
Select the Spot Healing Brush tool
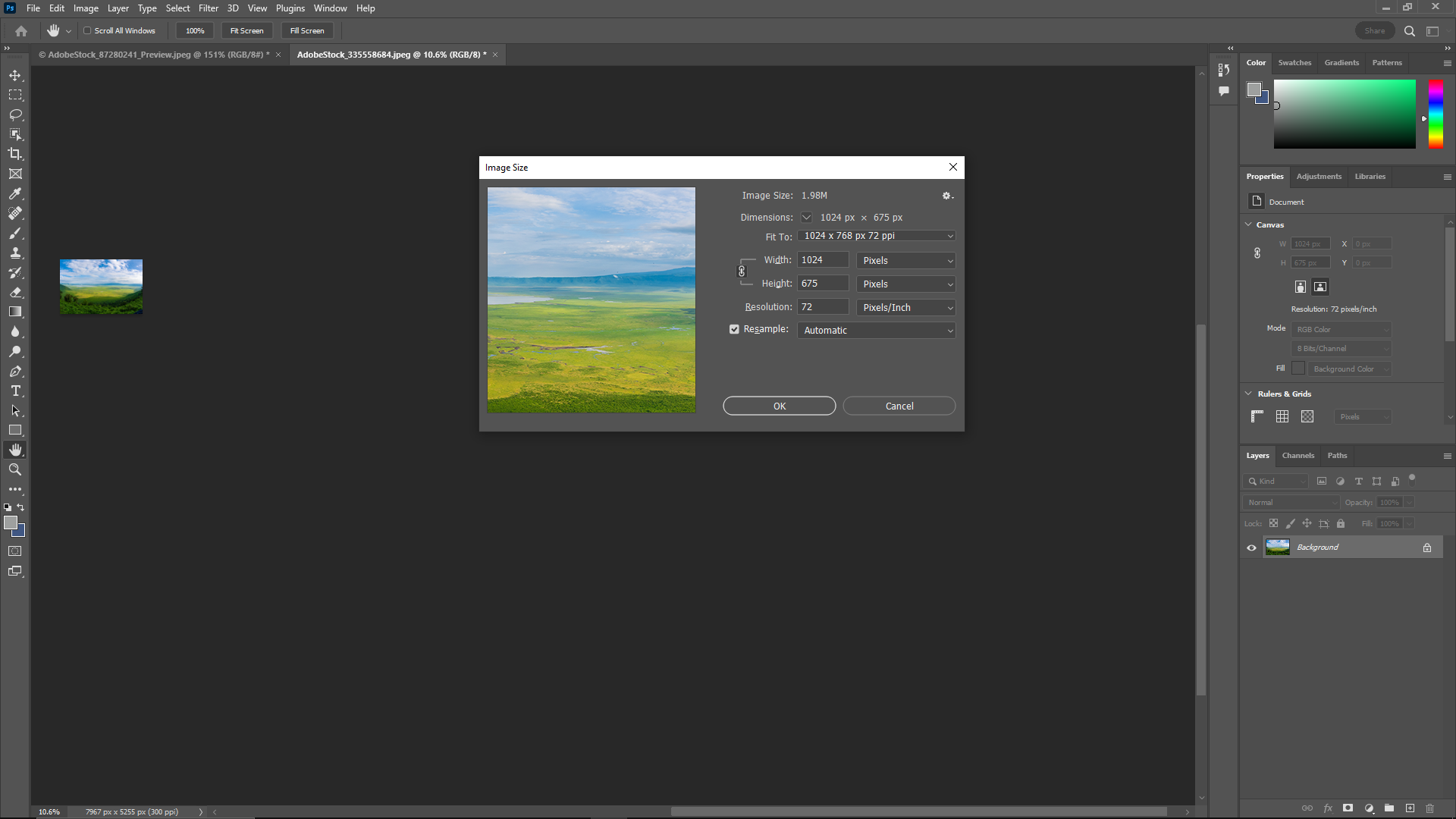click(15, 213)
